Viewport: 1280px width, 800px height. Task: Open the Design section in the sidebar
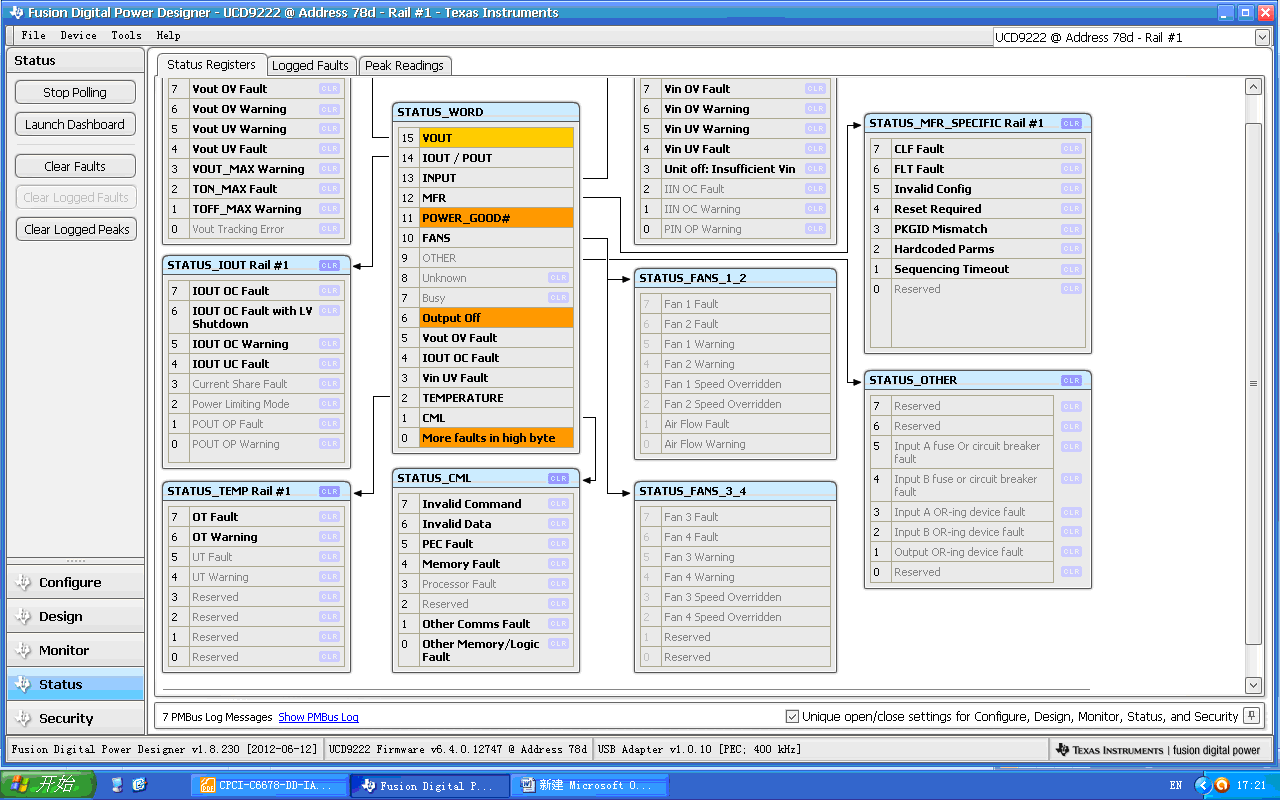(75, 616)
